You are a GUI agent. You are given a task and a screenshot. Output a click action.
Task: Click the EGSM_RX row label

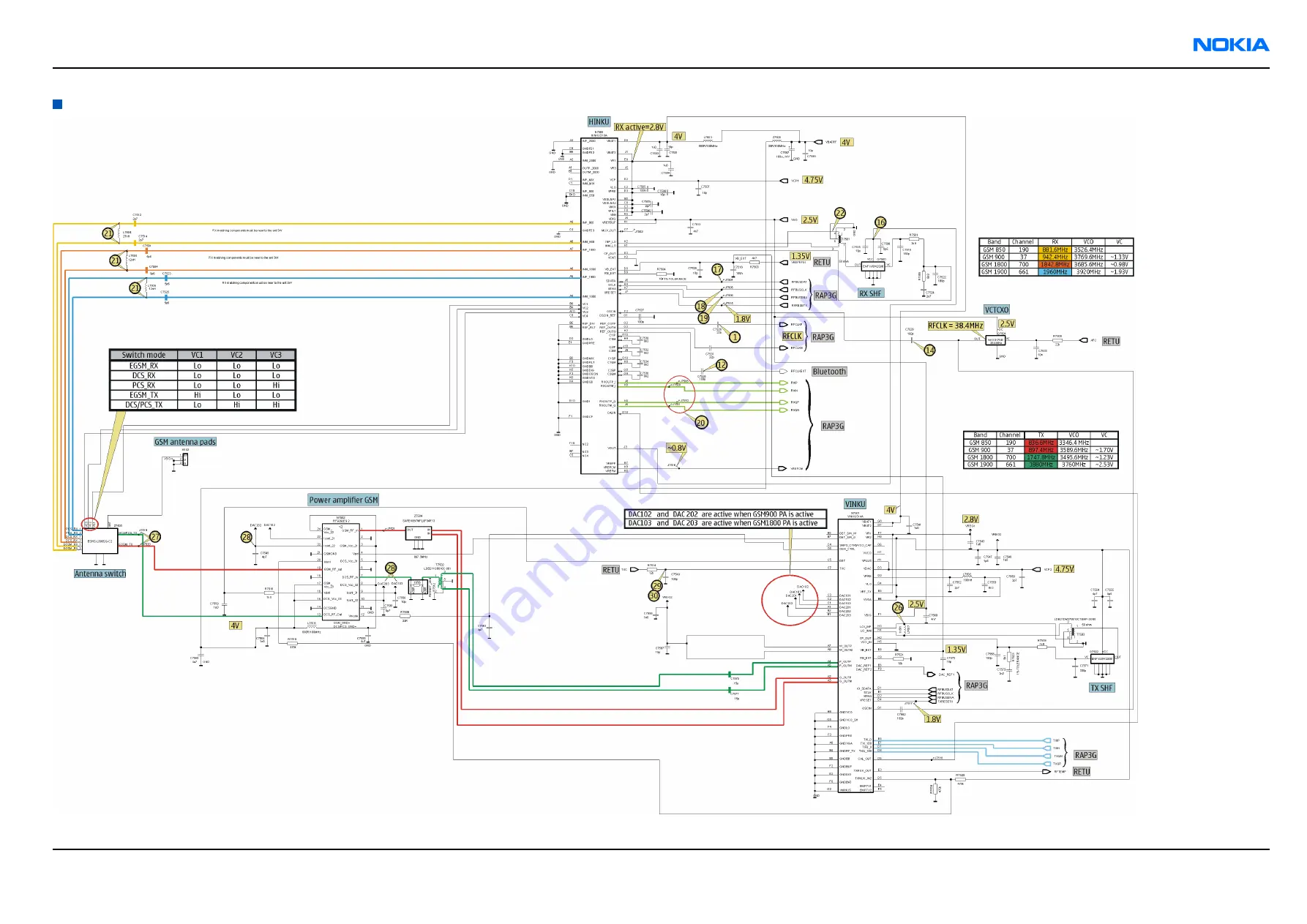click(x=143, y=365)
